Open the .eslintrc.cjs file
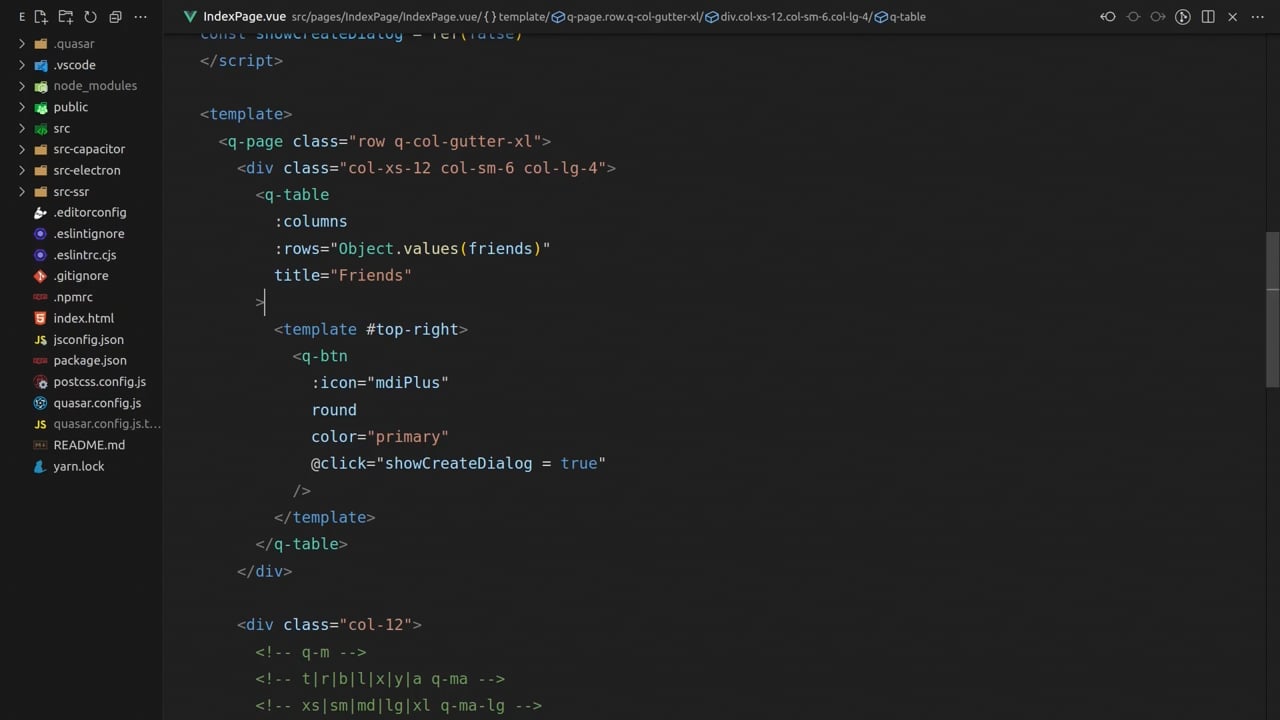The image size is (1280, 720). [85, 255]
